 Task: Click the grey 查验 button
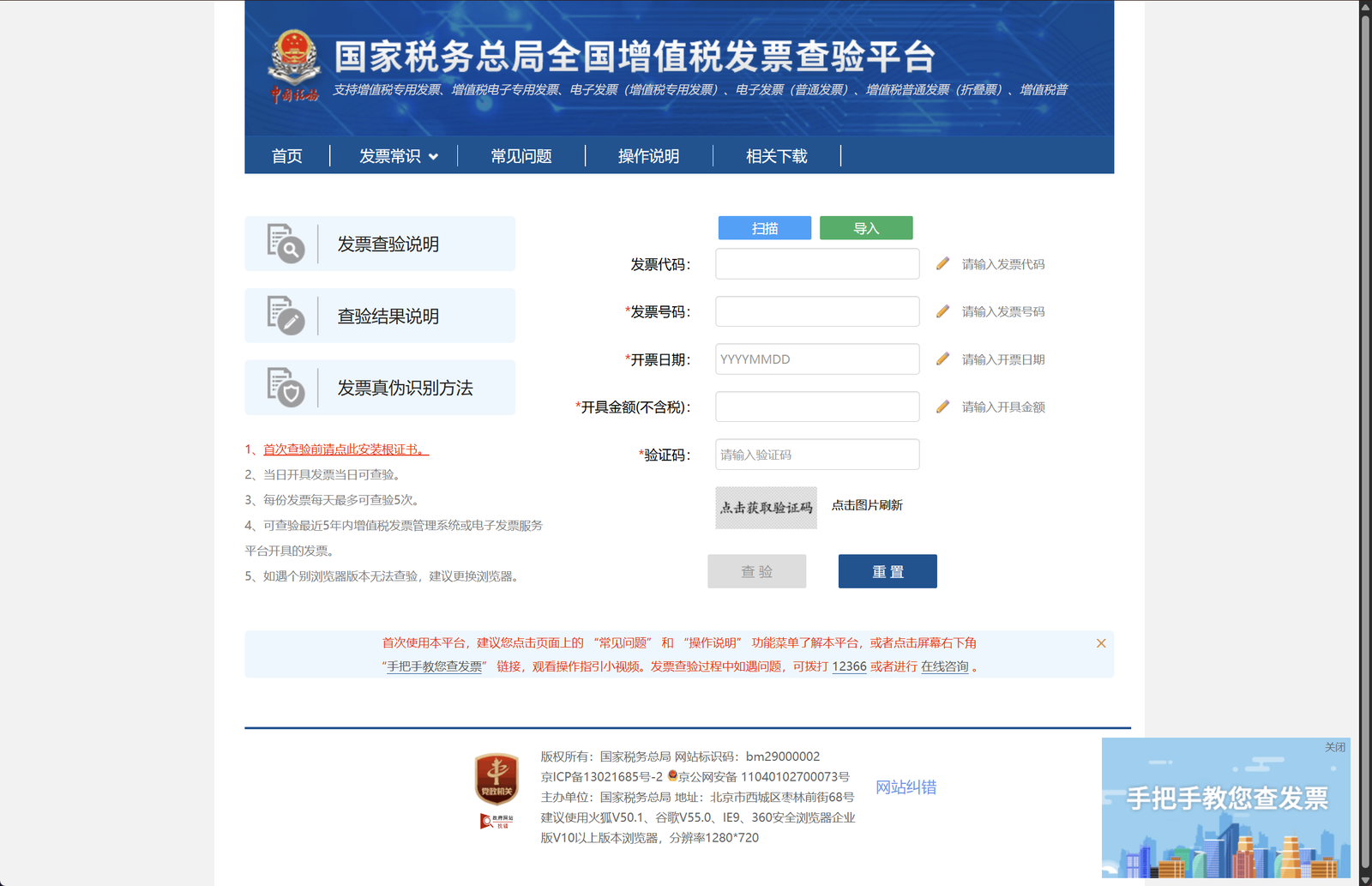pos(757,571)
